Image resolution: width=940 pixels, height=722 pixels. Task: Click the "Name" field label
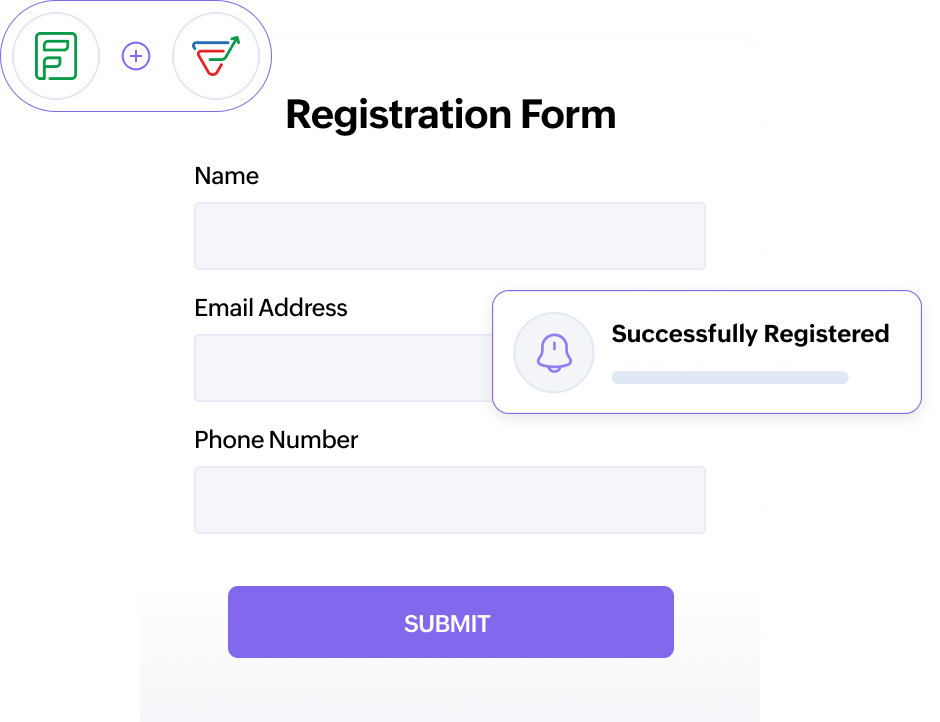pos(226,176)
